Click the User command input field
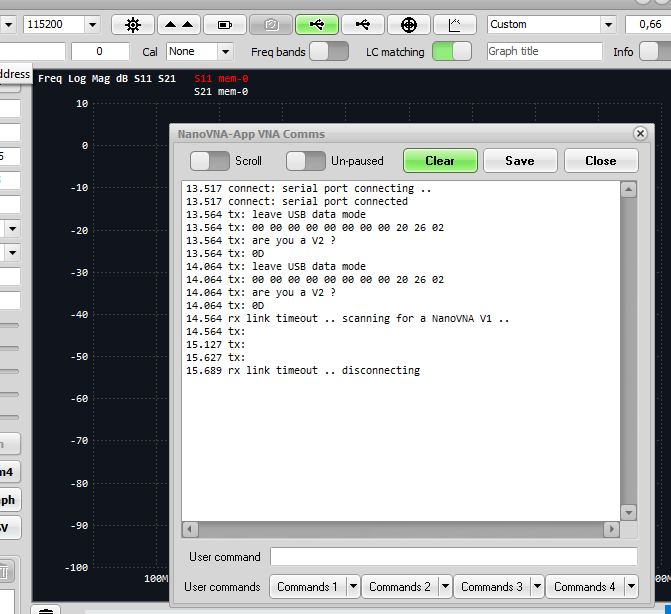 454,557
